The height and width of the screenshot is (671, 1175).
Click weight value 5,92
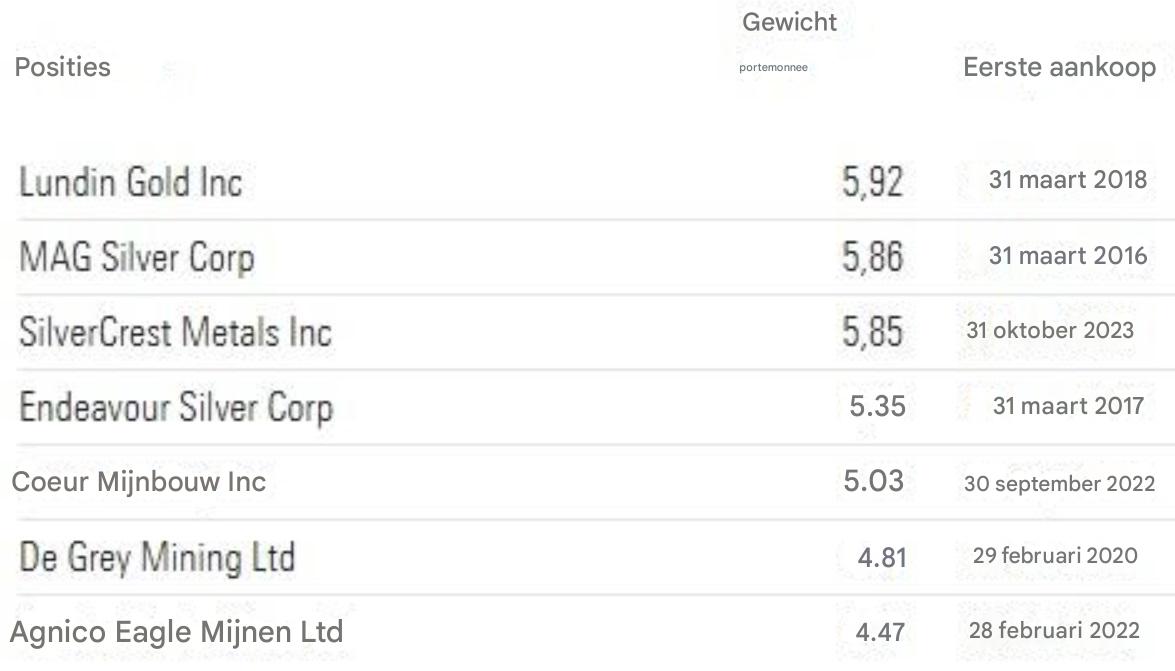tap(873, 183)
